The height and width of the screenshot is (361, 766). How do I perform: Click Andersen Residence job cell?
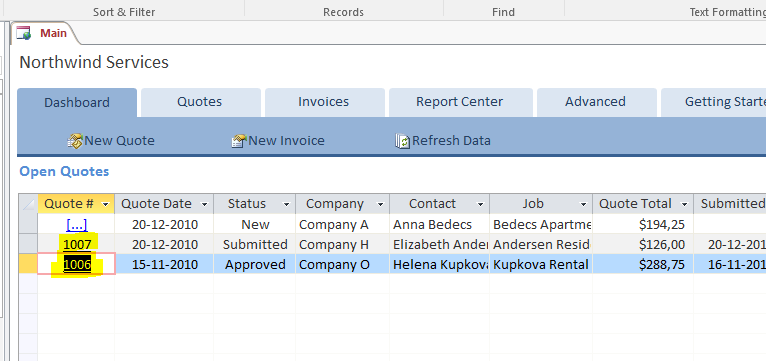click(541, 244)
